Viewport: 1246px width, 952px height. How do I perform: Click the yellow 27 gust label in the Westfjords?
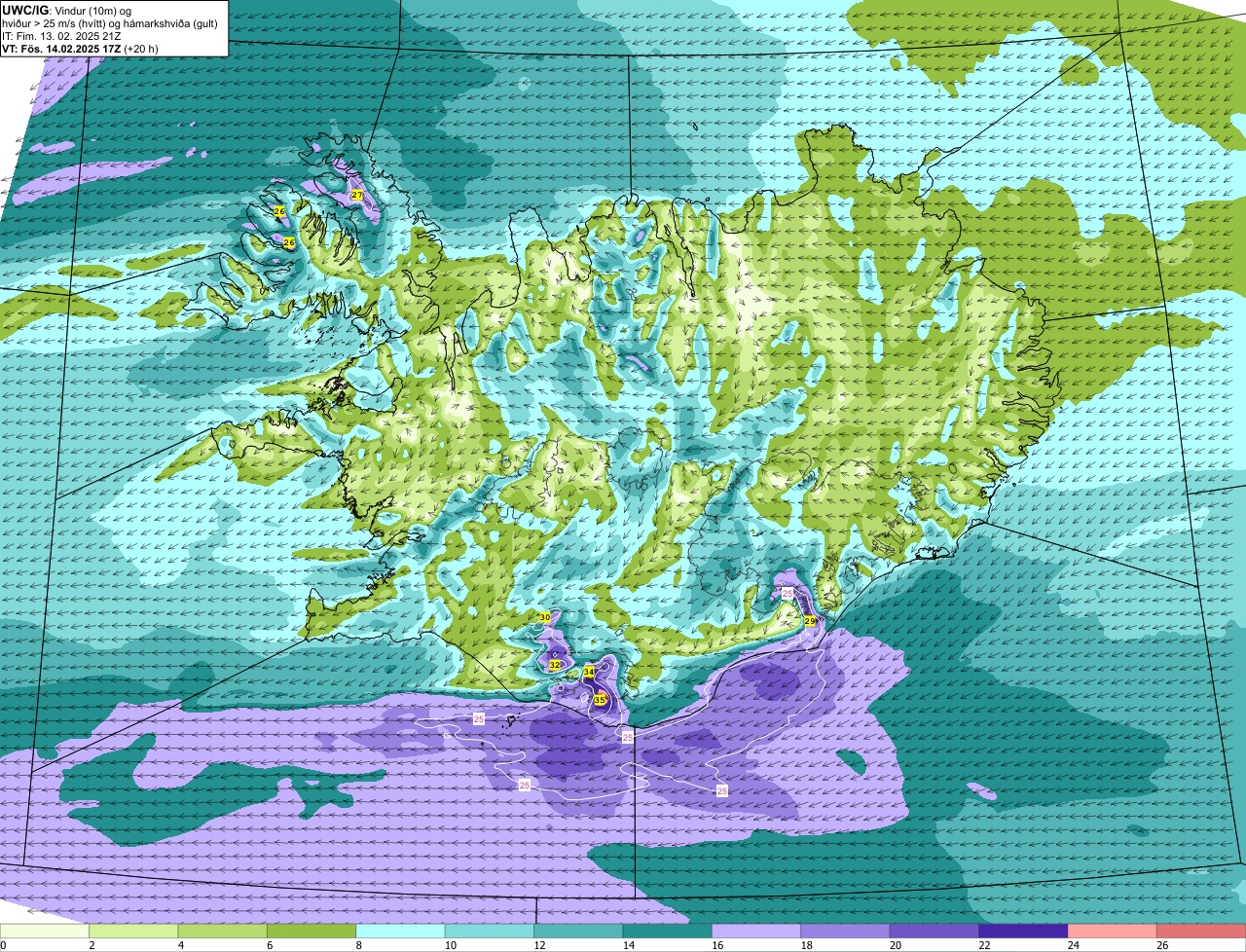(x=357, y=196)
